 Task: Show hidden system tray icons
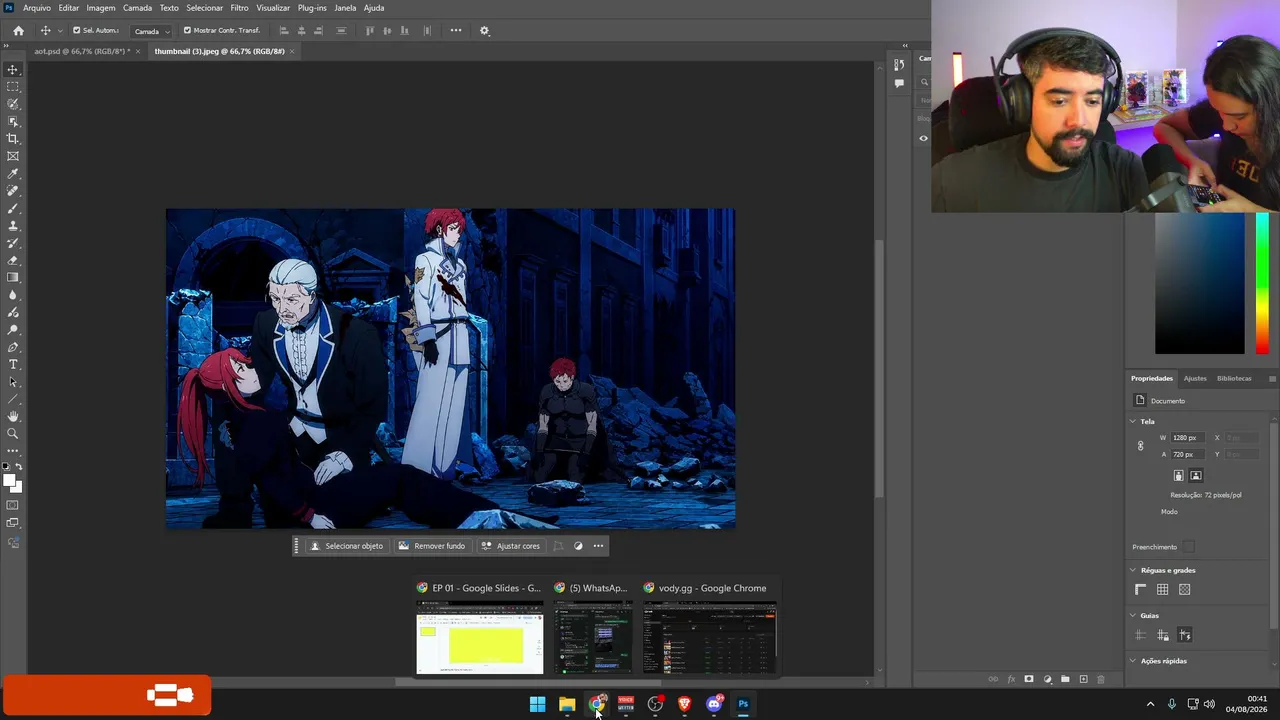point(1150,704)
